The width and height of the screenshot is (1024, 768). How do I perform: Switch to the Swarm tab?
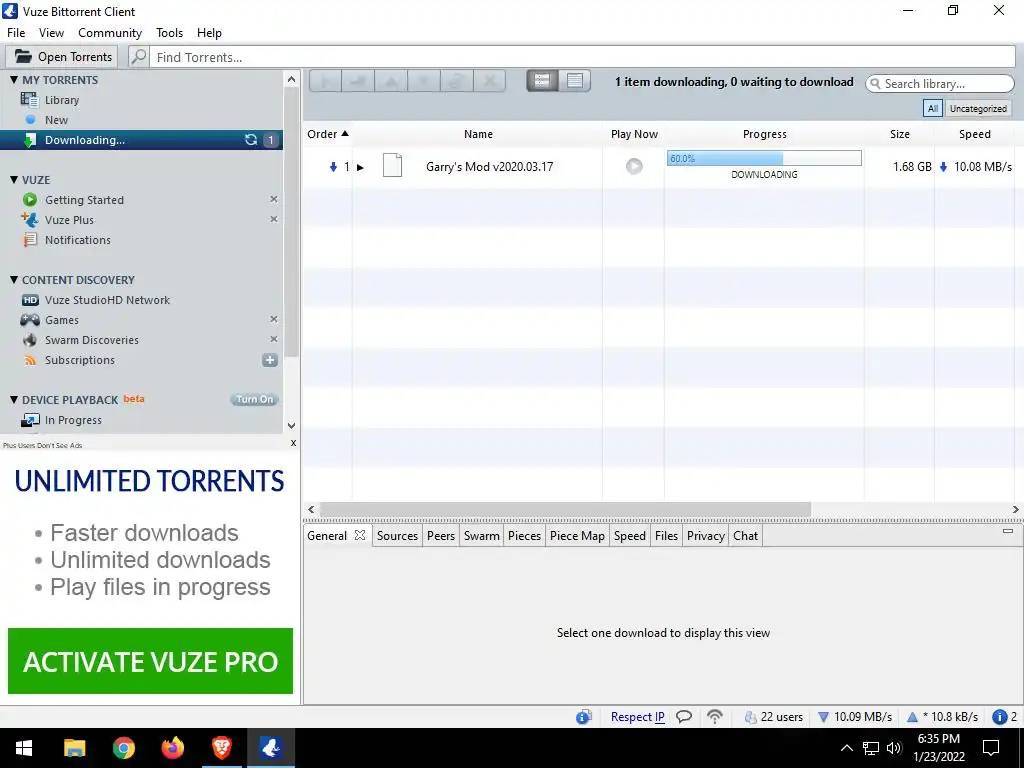(481, 536)
